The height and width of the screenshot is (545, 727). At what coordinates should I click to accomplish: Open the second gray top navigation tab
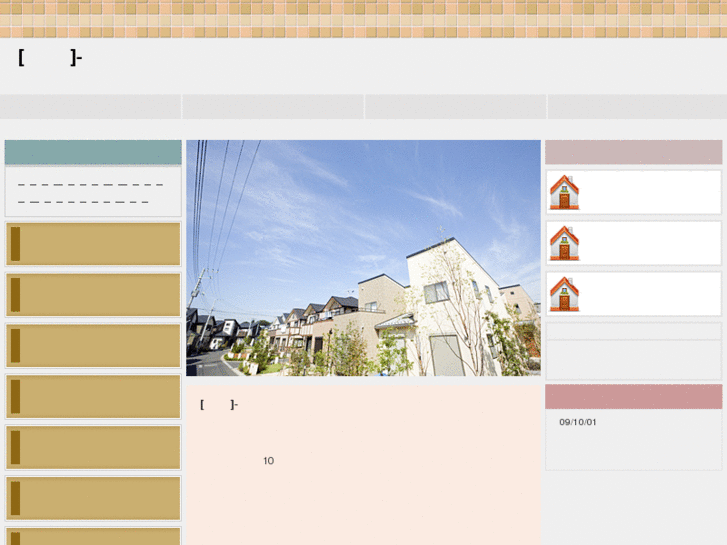pyautogui.click(x=273, y=107)
